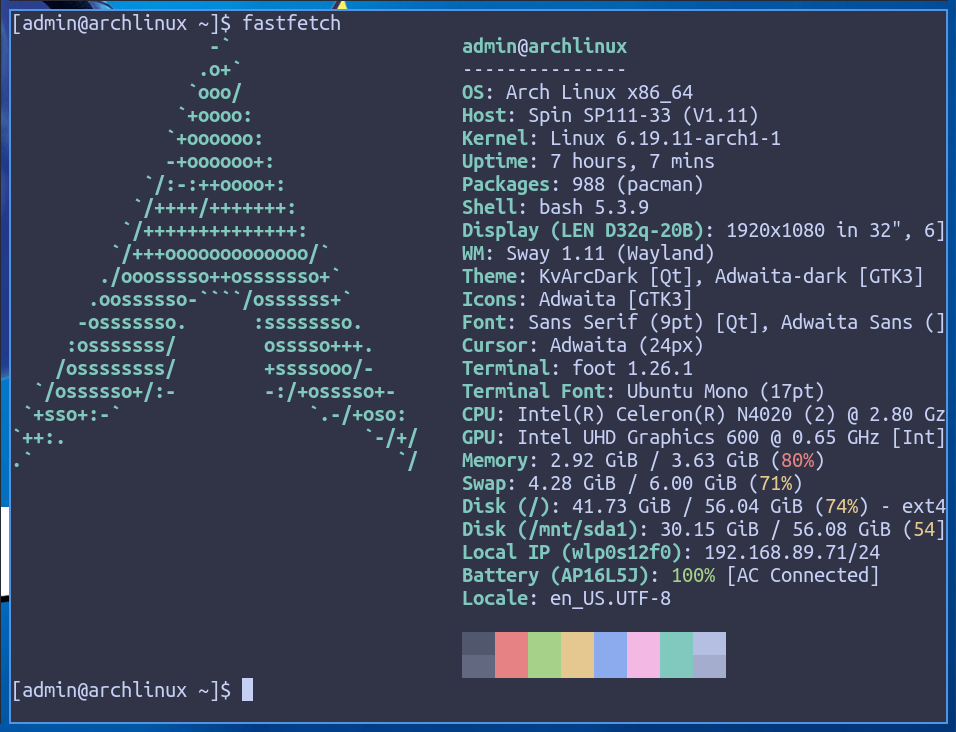Screen dimensions: 956x732
Task: Click the 'CPU: Intel(R) Celeron(R) N4020' line
Action: click(x=704, y=415)
